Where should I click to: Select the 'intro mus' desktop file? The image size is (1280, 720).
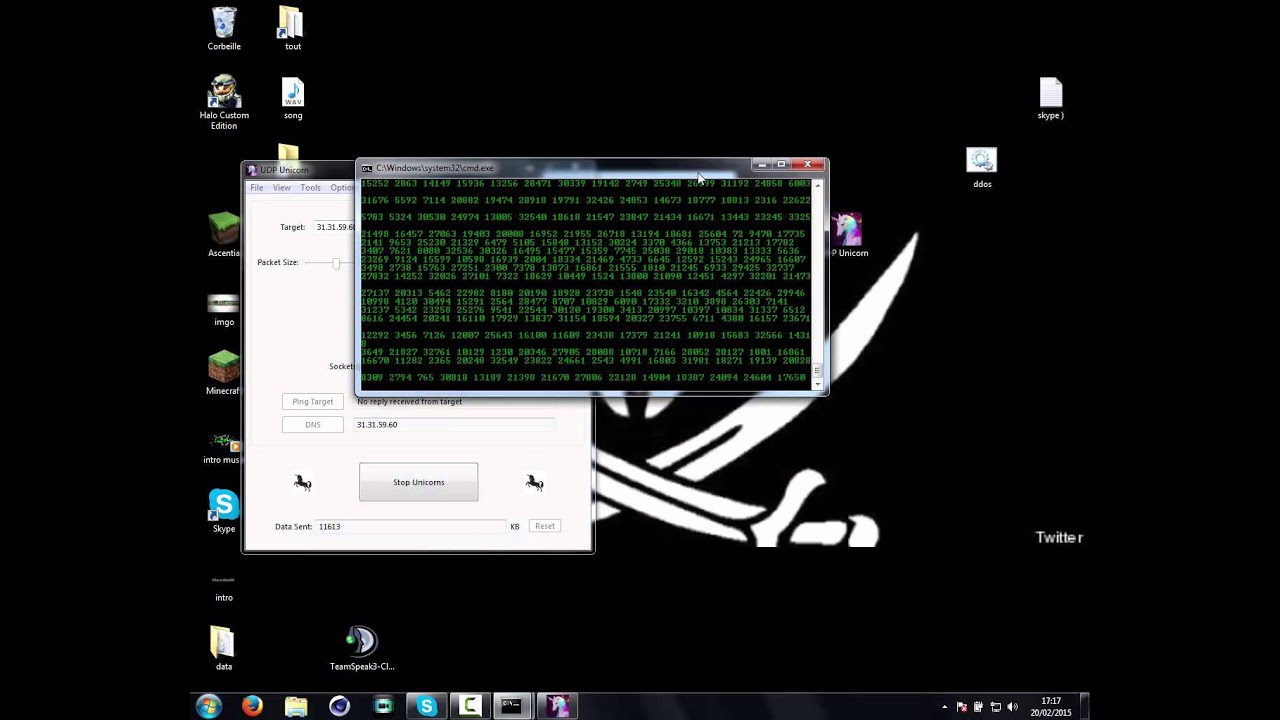pyautogui.click(x=222, y=444)
